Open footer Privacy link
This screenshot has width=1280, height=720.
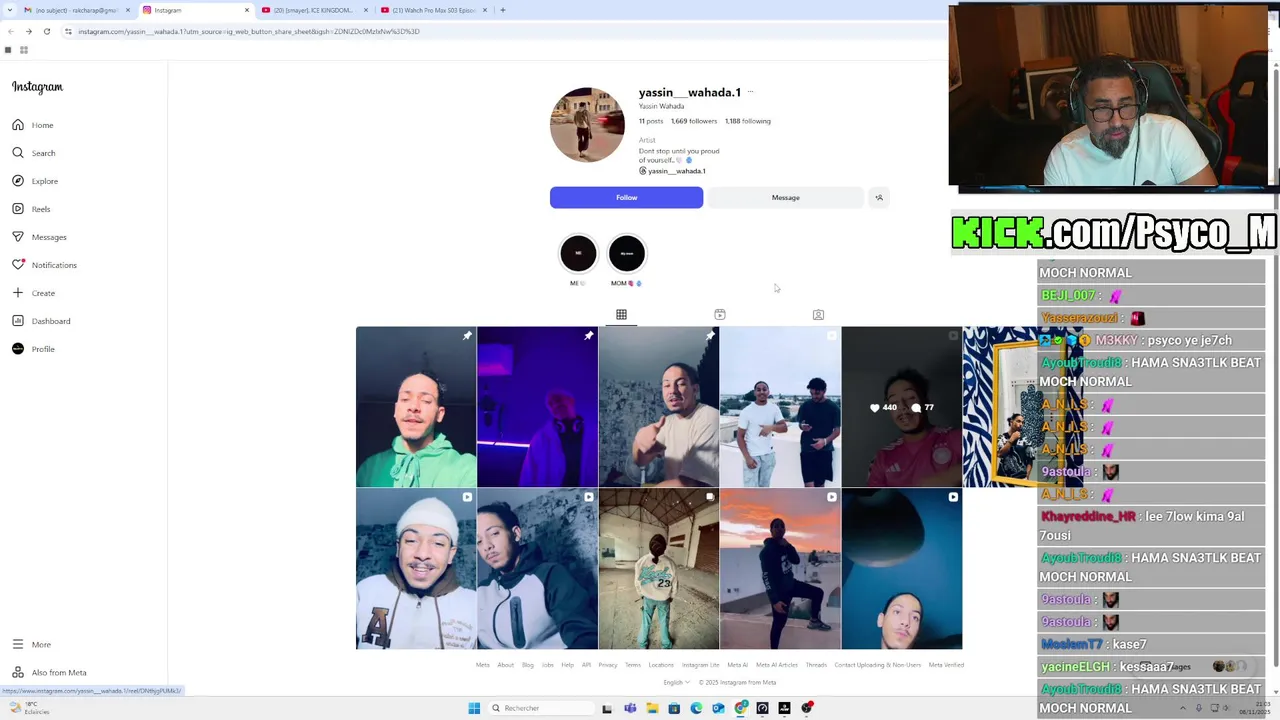(607, 665)
